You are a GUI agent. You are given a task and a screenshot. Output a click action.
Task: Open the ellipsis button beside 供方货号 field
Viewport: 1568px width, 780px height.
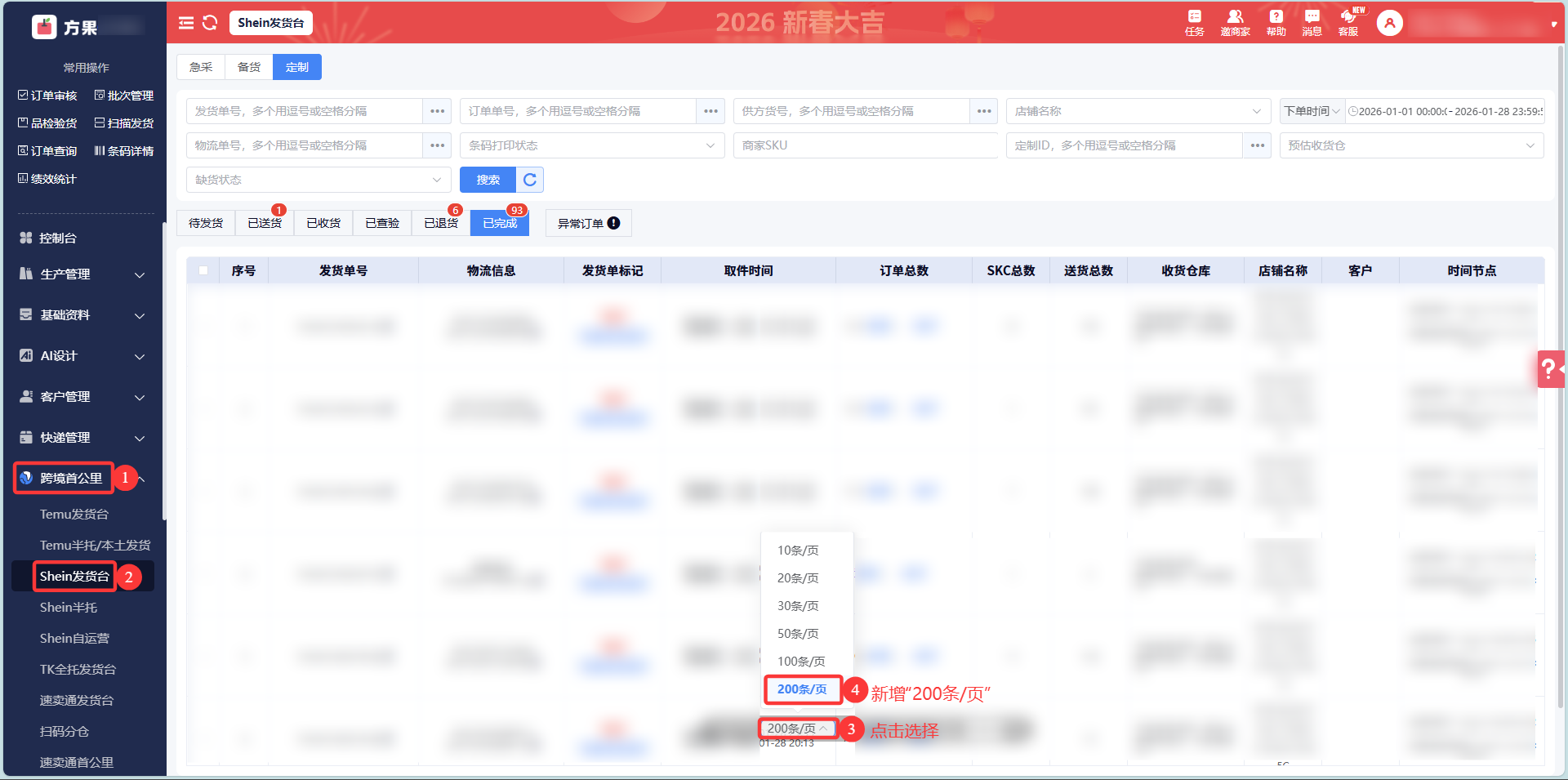coord(985,111)
